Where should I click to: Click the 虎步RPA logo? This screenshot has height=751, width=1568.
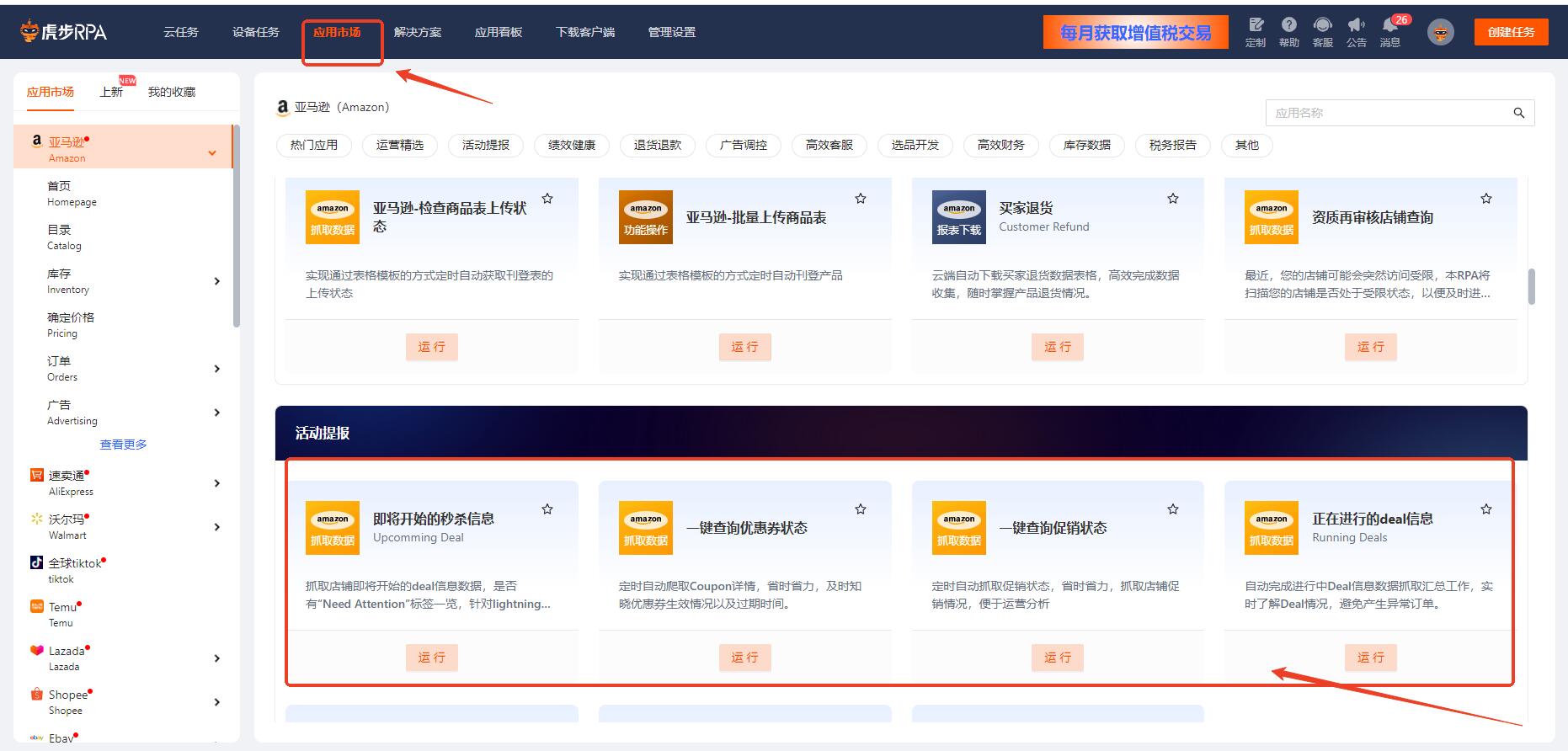pos(64,32)
